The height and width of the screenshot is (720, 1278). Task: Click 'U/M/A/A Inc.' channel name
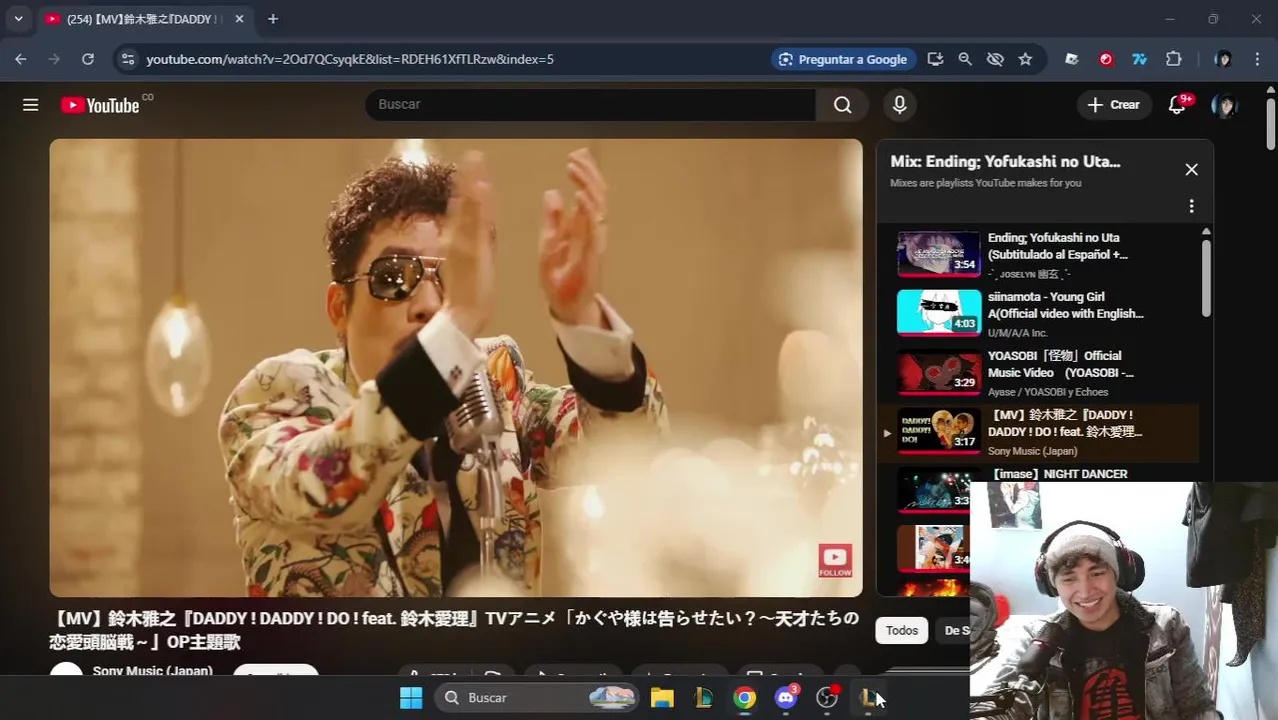(1017, 333)
